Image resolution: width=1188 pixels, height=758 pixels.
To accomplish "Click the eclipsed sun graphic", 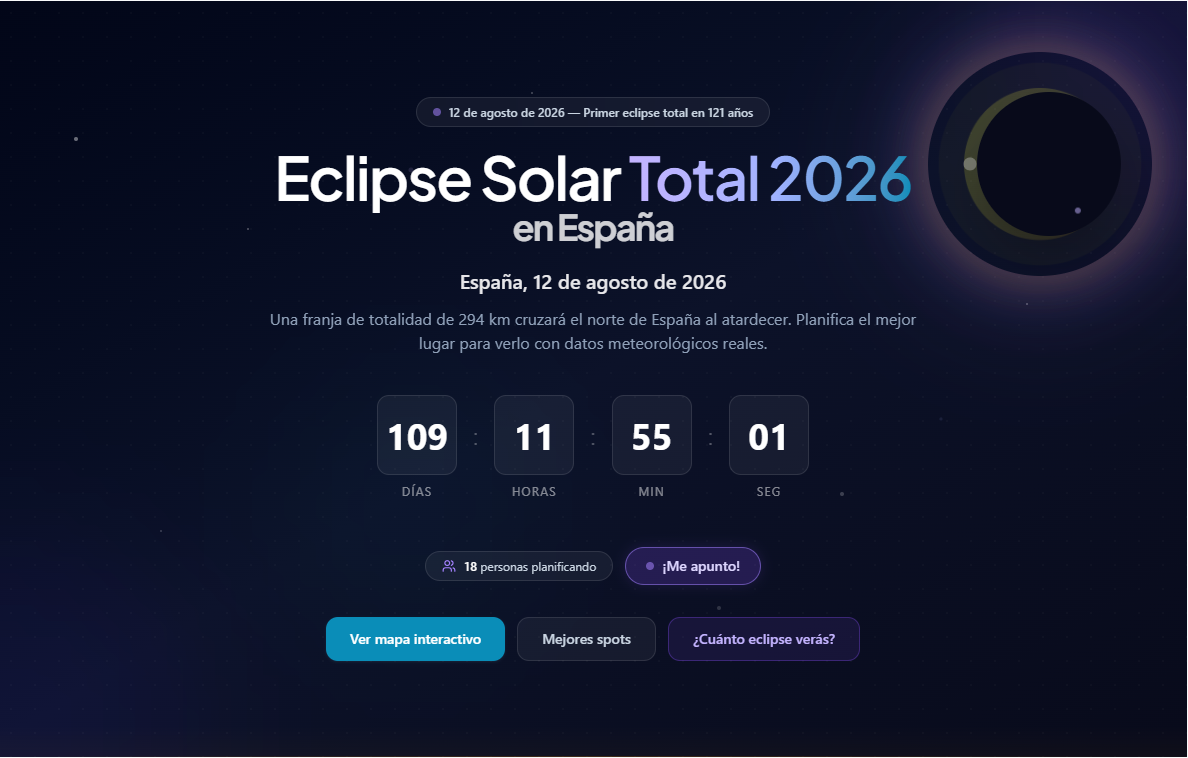I will coord(1040,164).
